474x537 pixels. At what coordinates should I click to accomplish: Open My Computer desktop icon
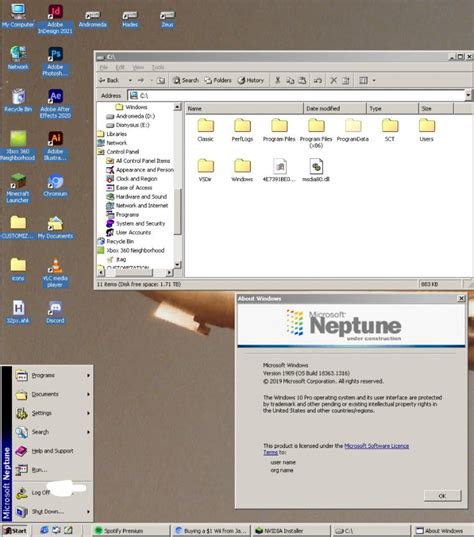18,16
